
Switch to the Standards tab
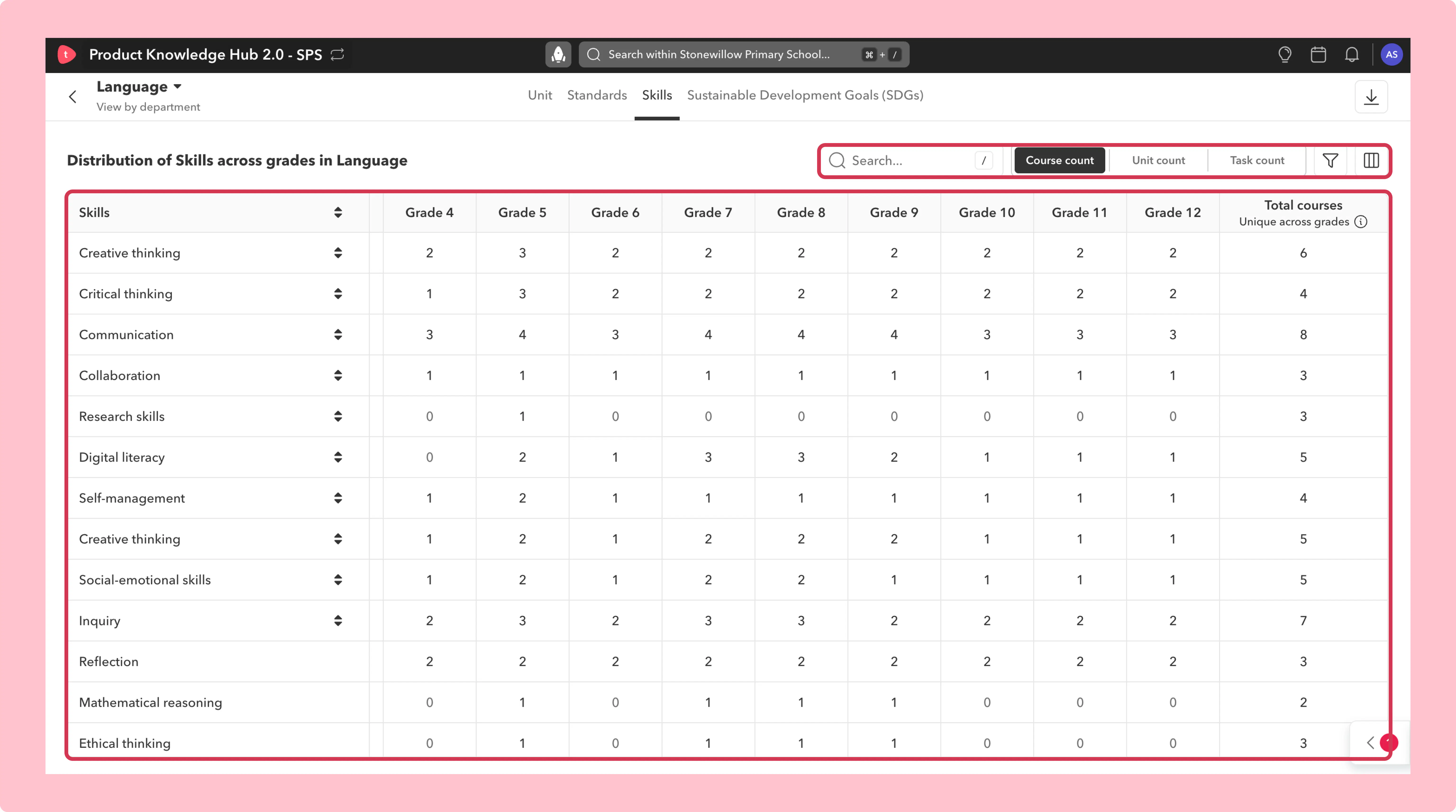click(x=597, y=95)
